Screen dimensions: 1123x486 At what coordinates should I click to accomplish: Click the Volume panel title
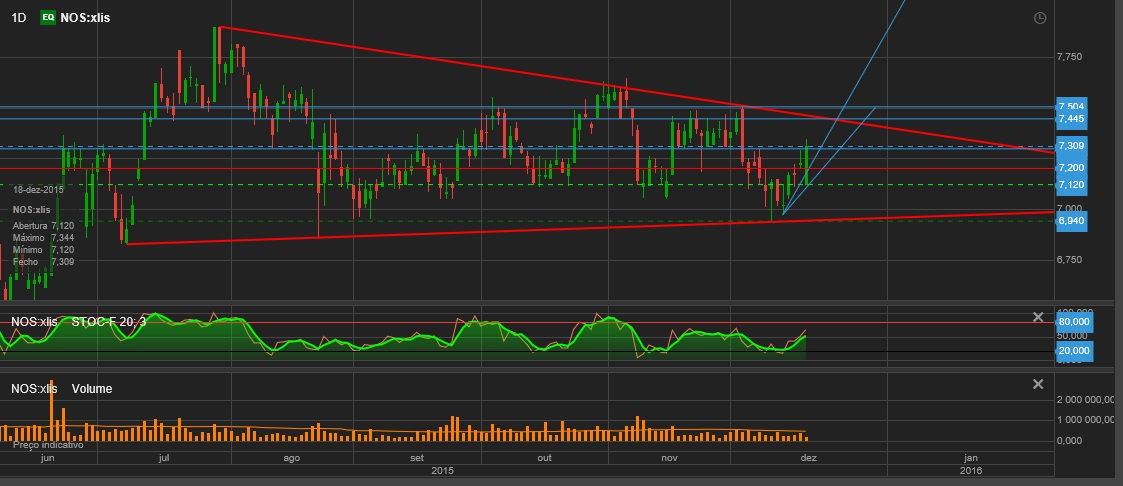coord(92,389)
